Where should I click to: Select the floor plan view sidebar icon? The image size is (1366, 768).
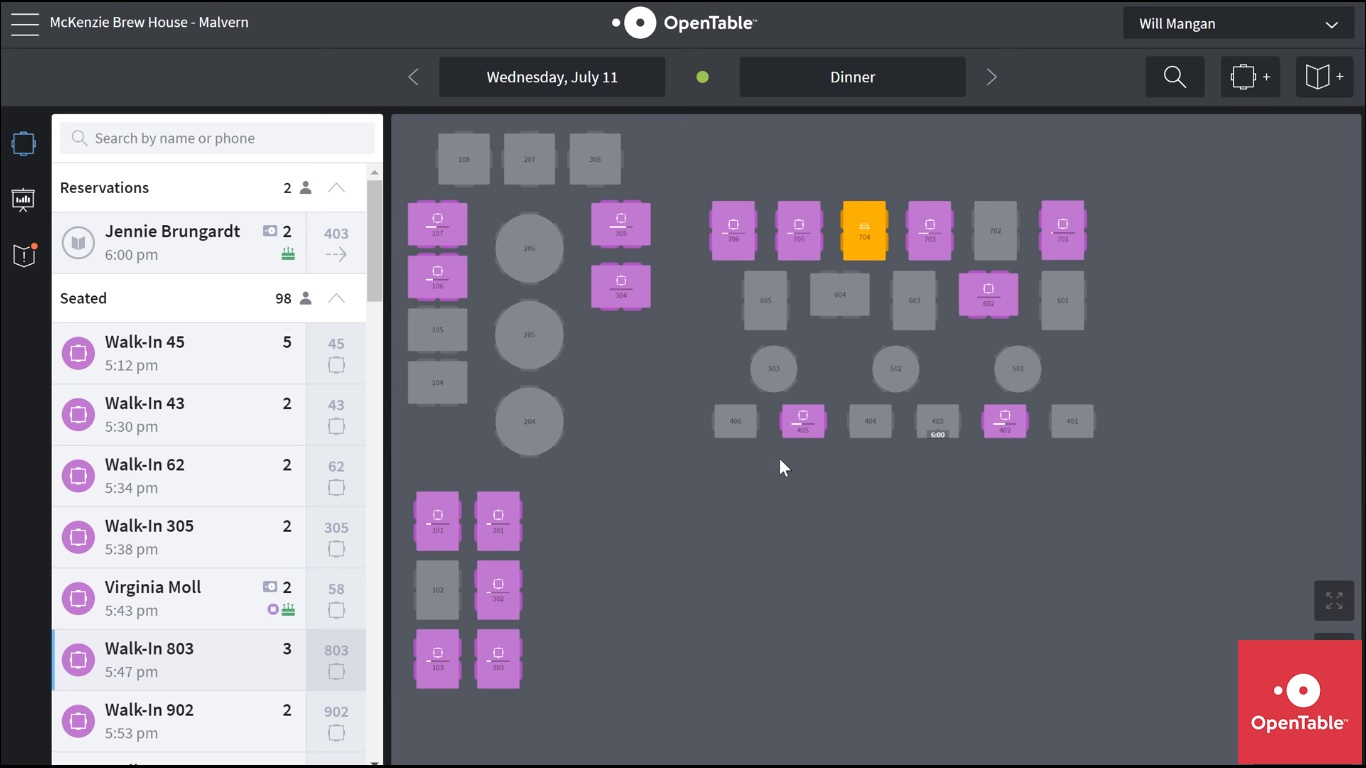click(x=24, y=144)
